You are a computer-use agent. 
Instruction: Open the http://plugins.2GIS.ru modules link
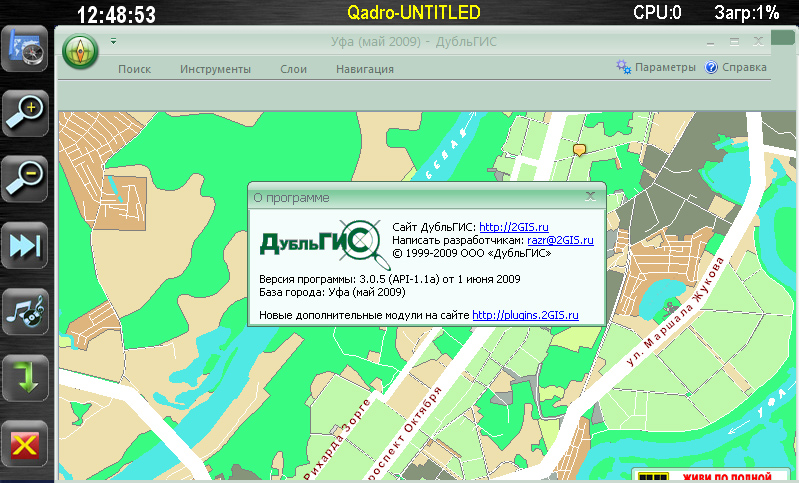pos(526,316)
